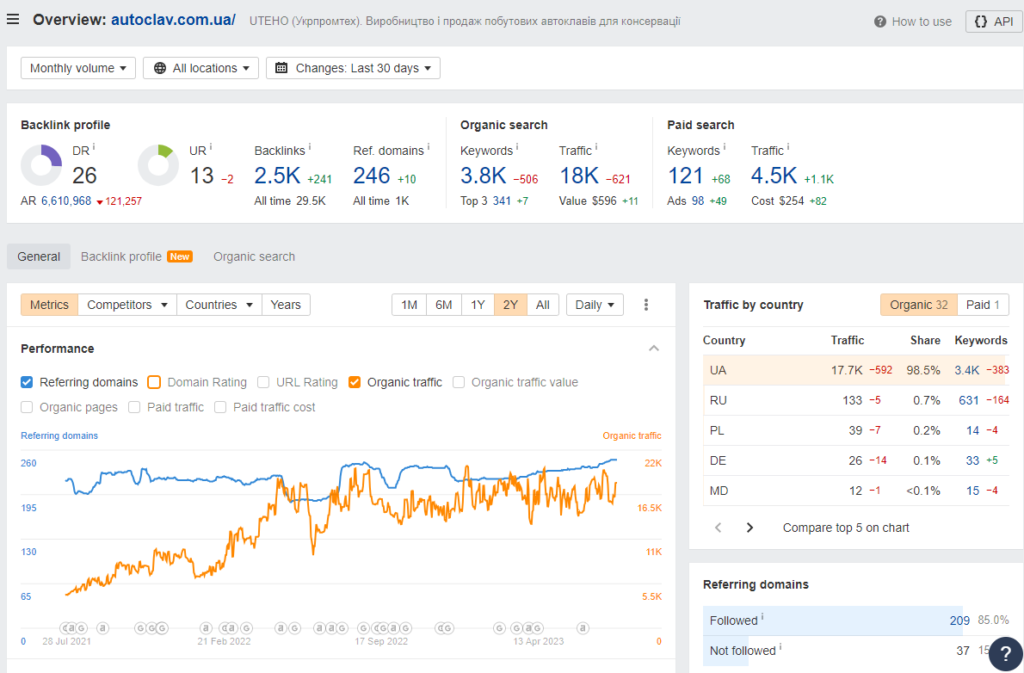Open the Competitors dropdown
1024x673 pixels.
coord(127,305)
